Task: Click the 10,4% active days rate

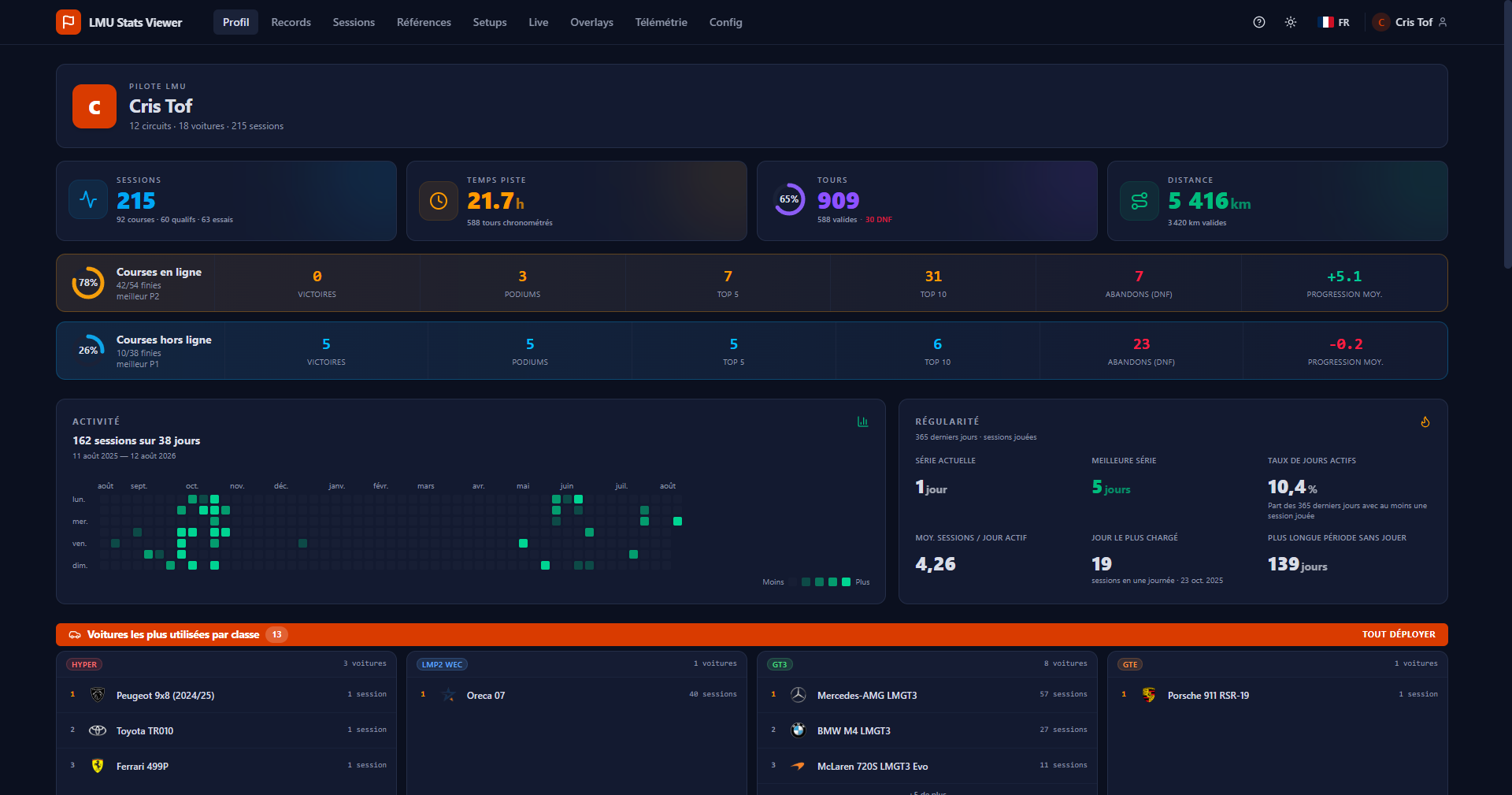Action: [1292, 487]
